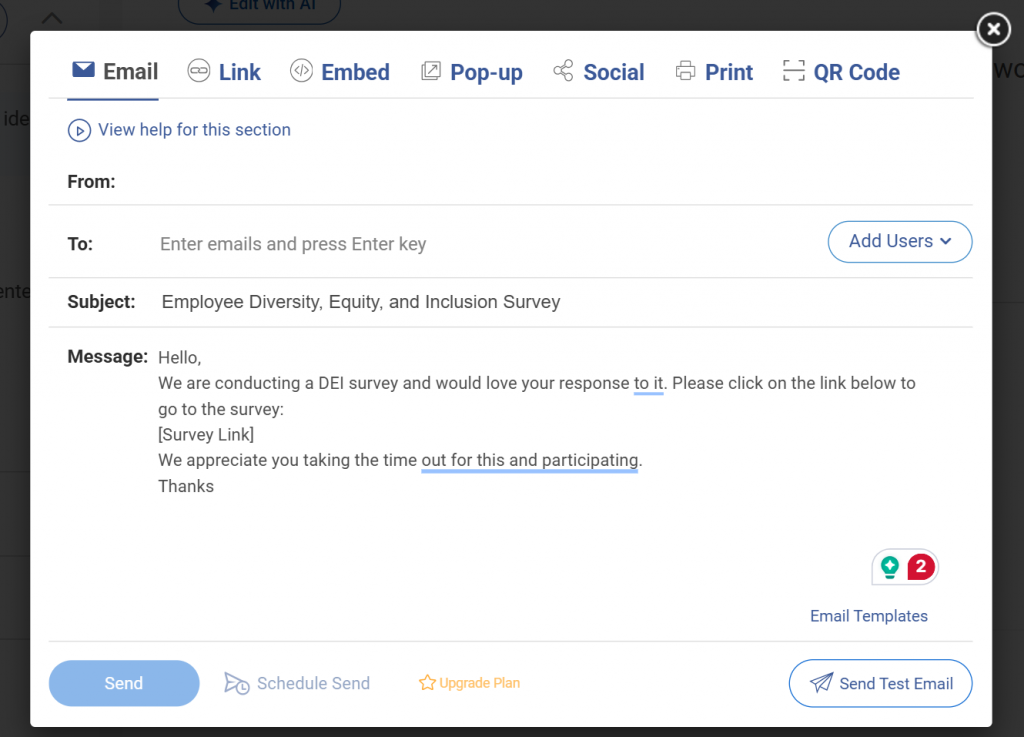Image resolution: width=1024 pixels, height=737 pixels.
Task: Click the Email envelope icon
Action: [83, 70]
